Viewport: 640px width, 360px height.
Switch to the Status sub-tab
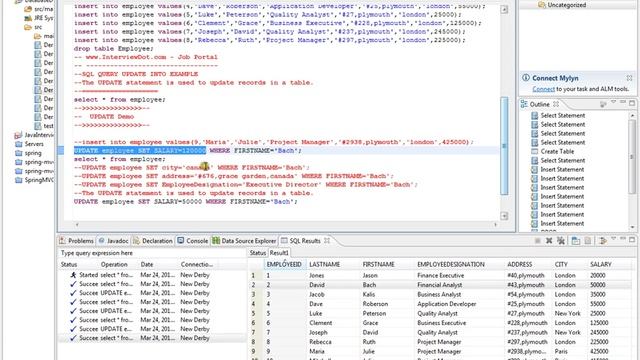tap(258, 253)
